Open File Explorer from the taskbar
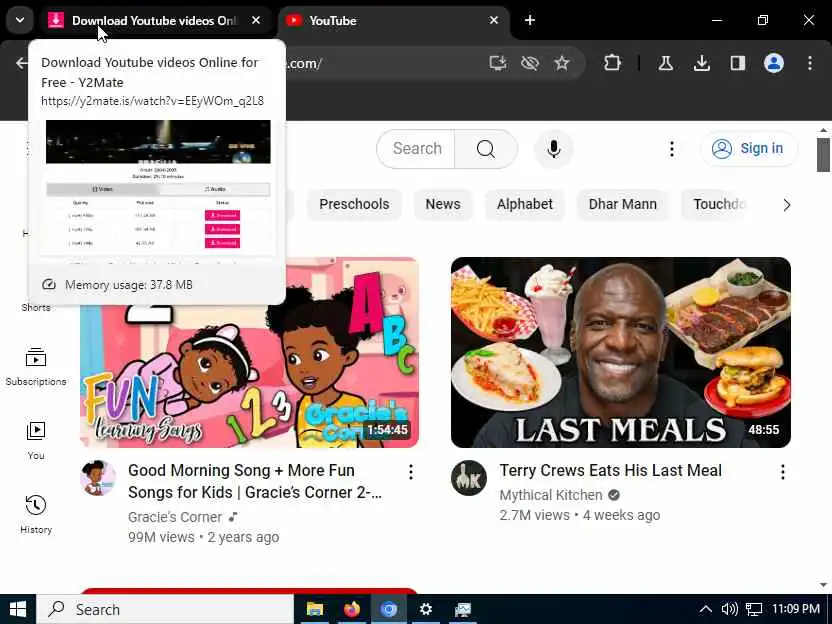 point(315,609)
